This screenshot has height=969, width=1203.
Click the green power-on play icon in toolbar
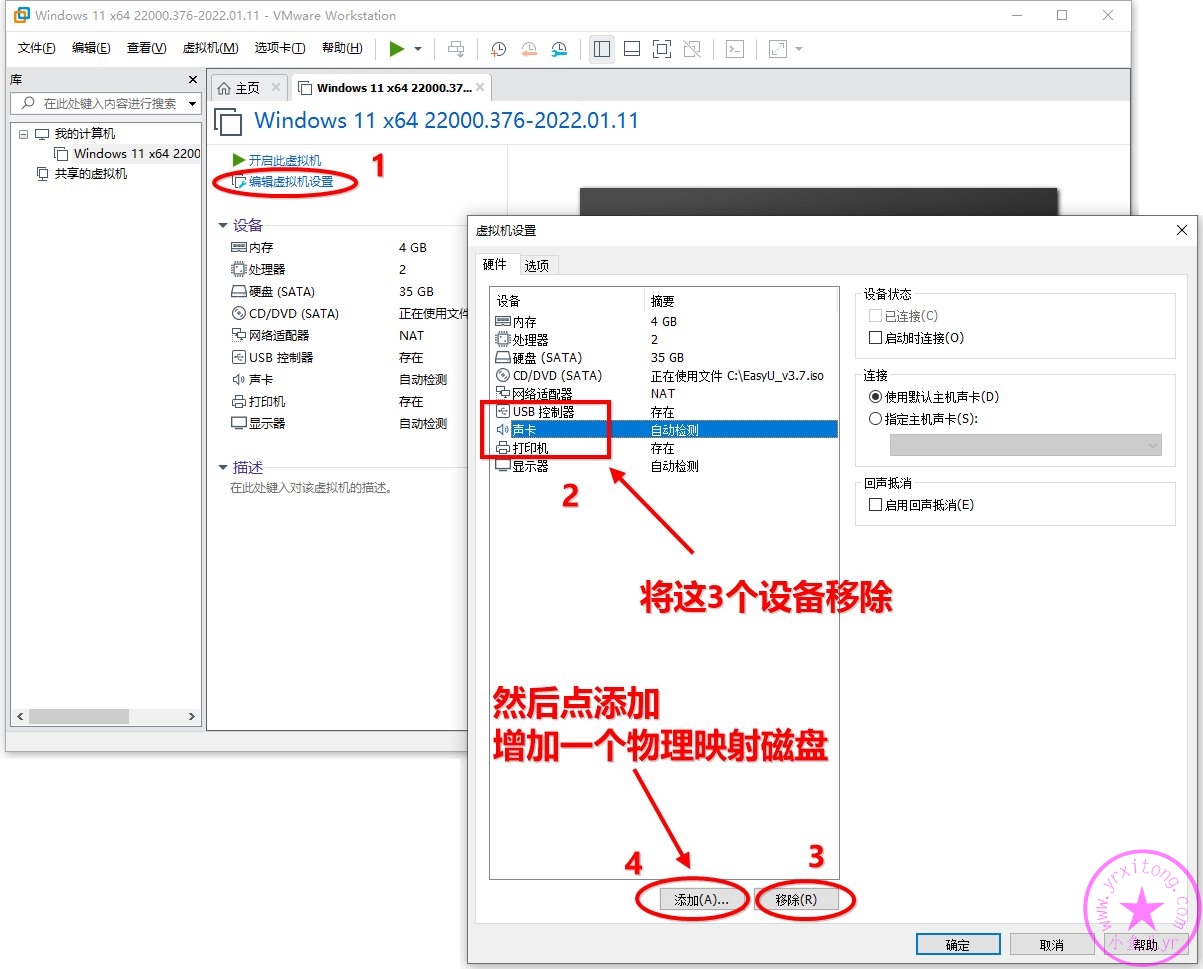pos(397,48)
